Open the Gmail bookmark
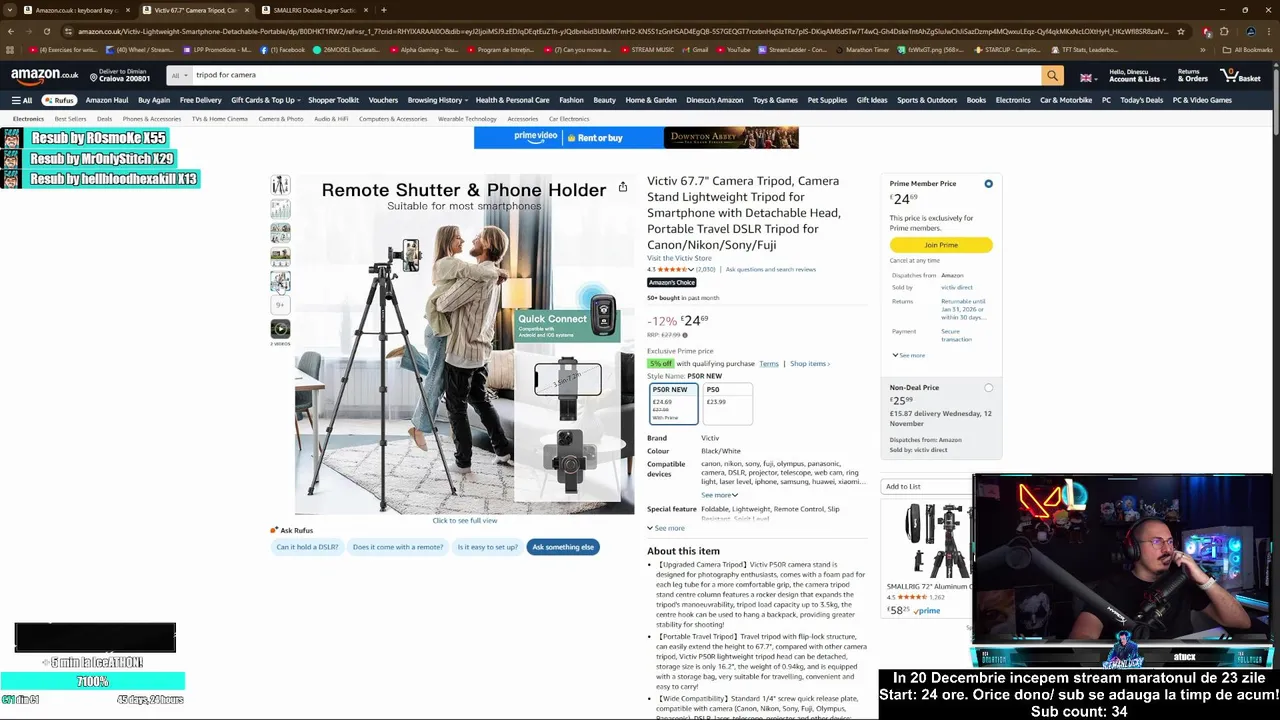The width and height of the screenshot is (1280, 720). point(695,49)
